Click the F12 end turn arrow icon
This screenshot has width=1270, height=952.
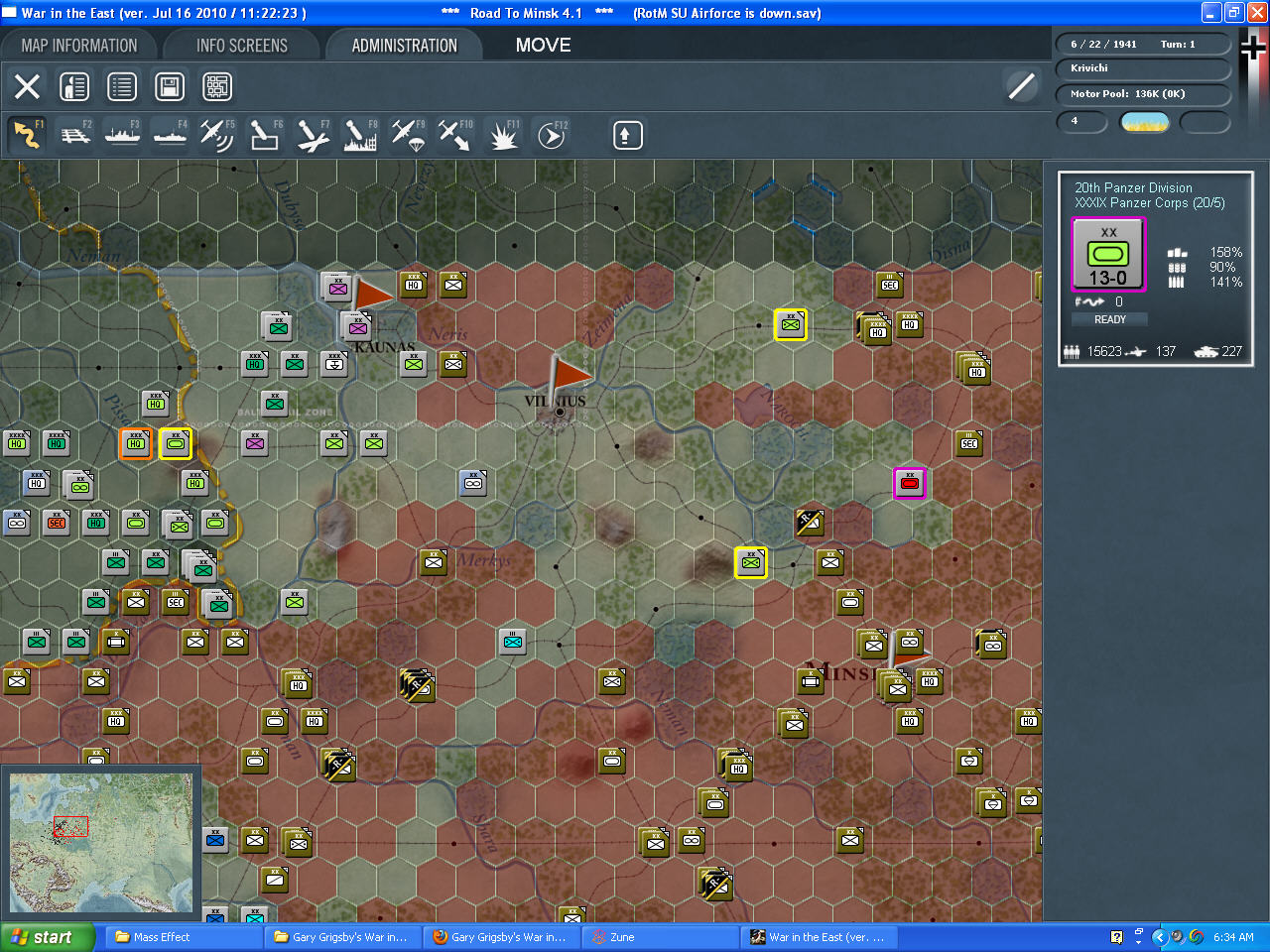tap(552, 135)
